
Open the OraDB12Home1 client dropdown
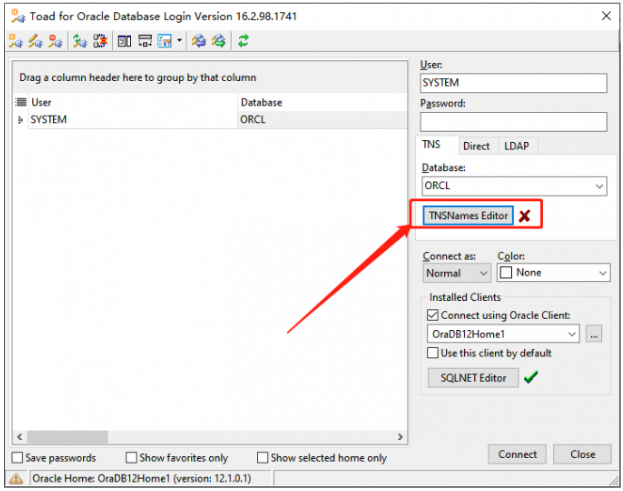click(x=572, y=334)
